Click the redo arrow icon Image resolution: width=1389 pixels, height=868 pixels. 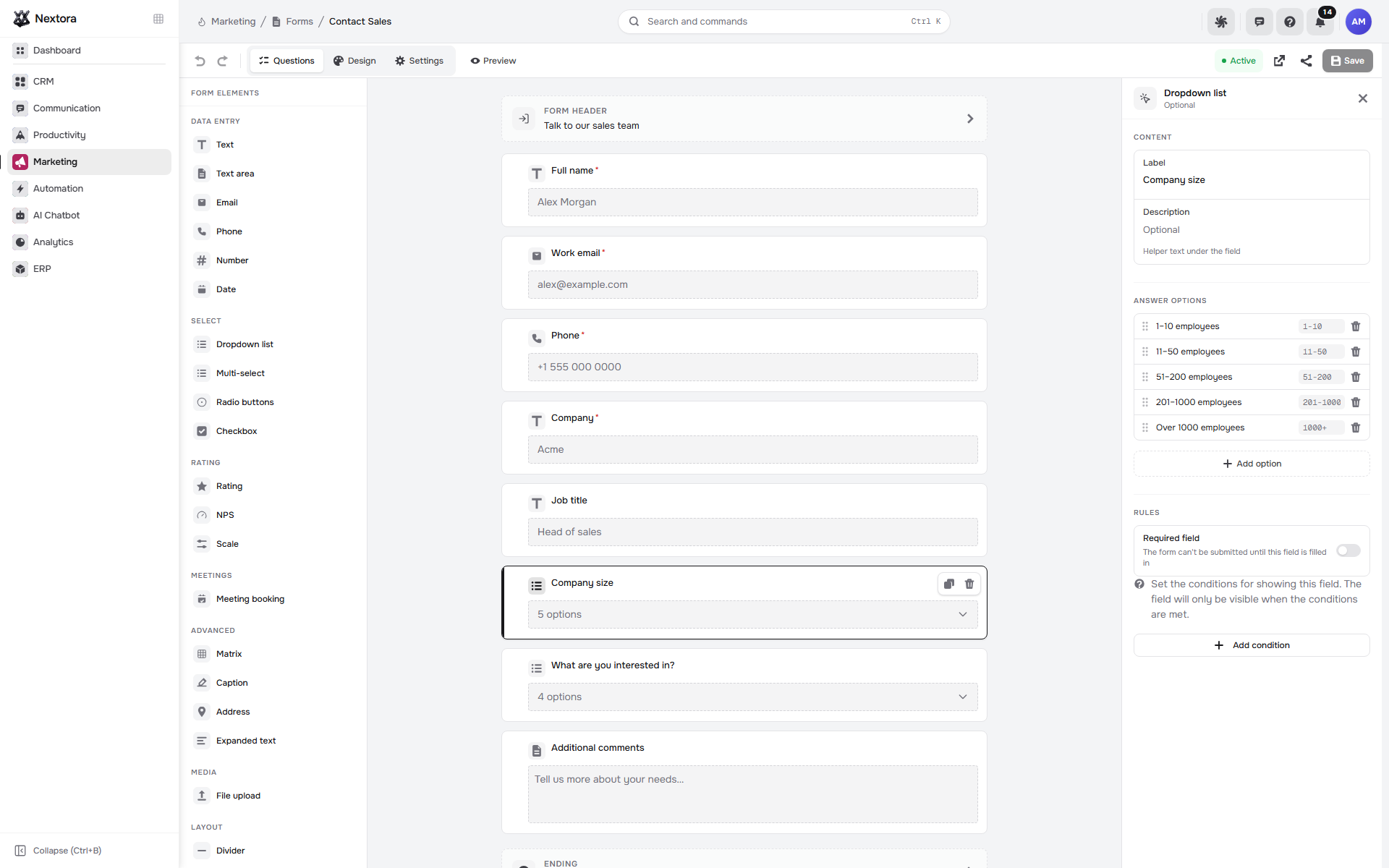(223, 61)
